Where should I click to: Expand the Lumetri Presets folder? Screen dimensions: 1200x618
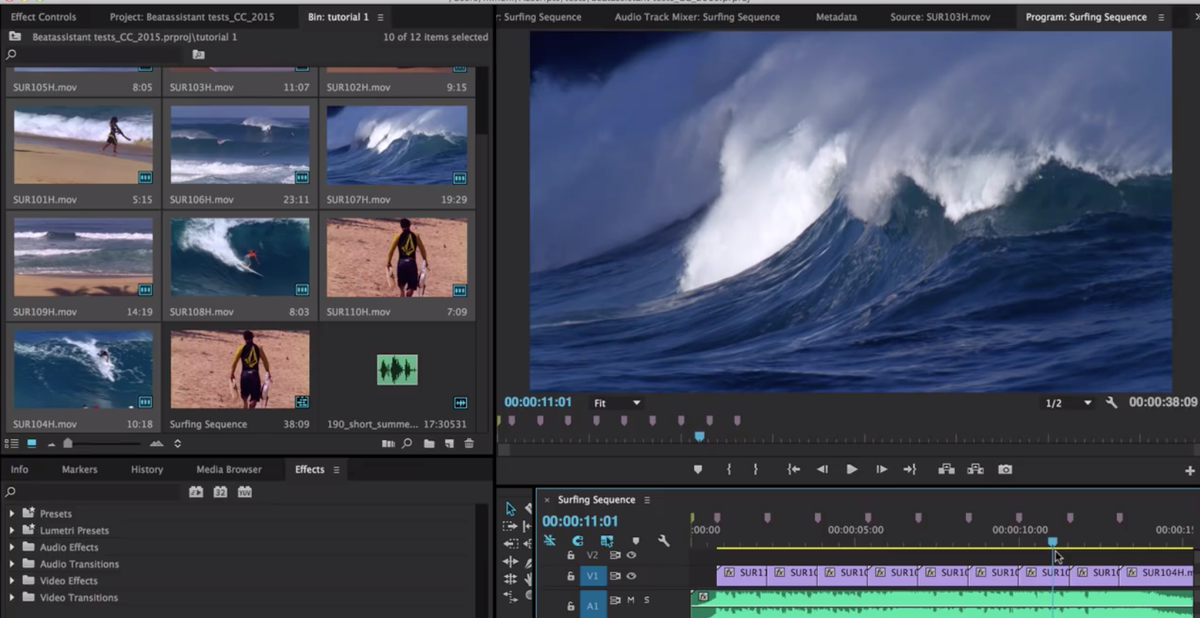point(12,531)
